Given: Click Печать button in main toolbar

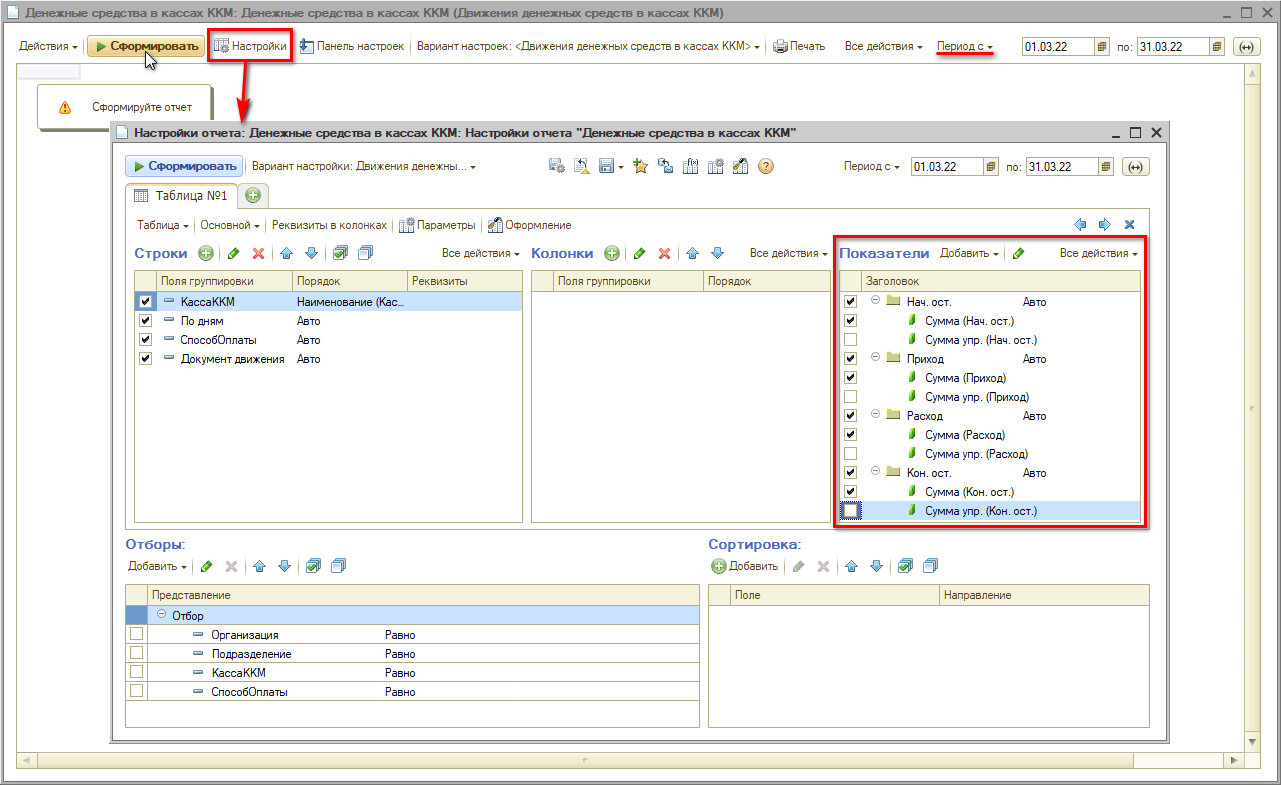Looking at the screenshot, I should point(800,46).
